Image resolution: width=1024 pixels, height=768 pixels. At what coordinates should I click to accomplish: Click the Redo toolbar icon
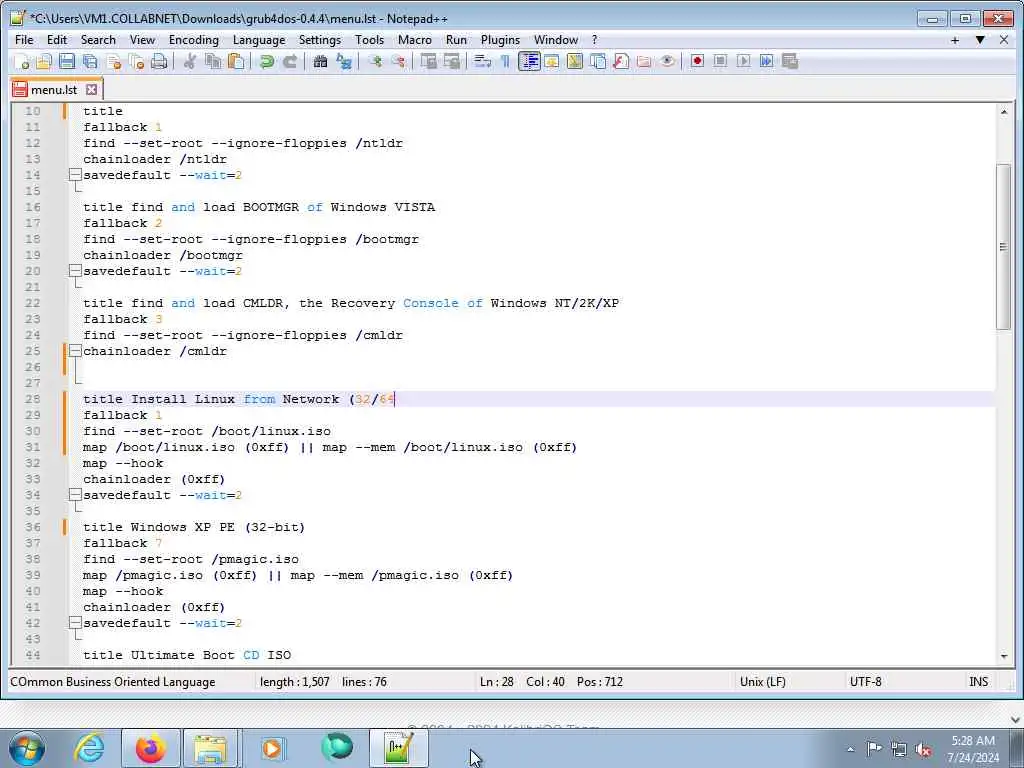[x=290, y=61]
